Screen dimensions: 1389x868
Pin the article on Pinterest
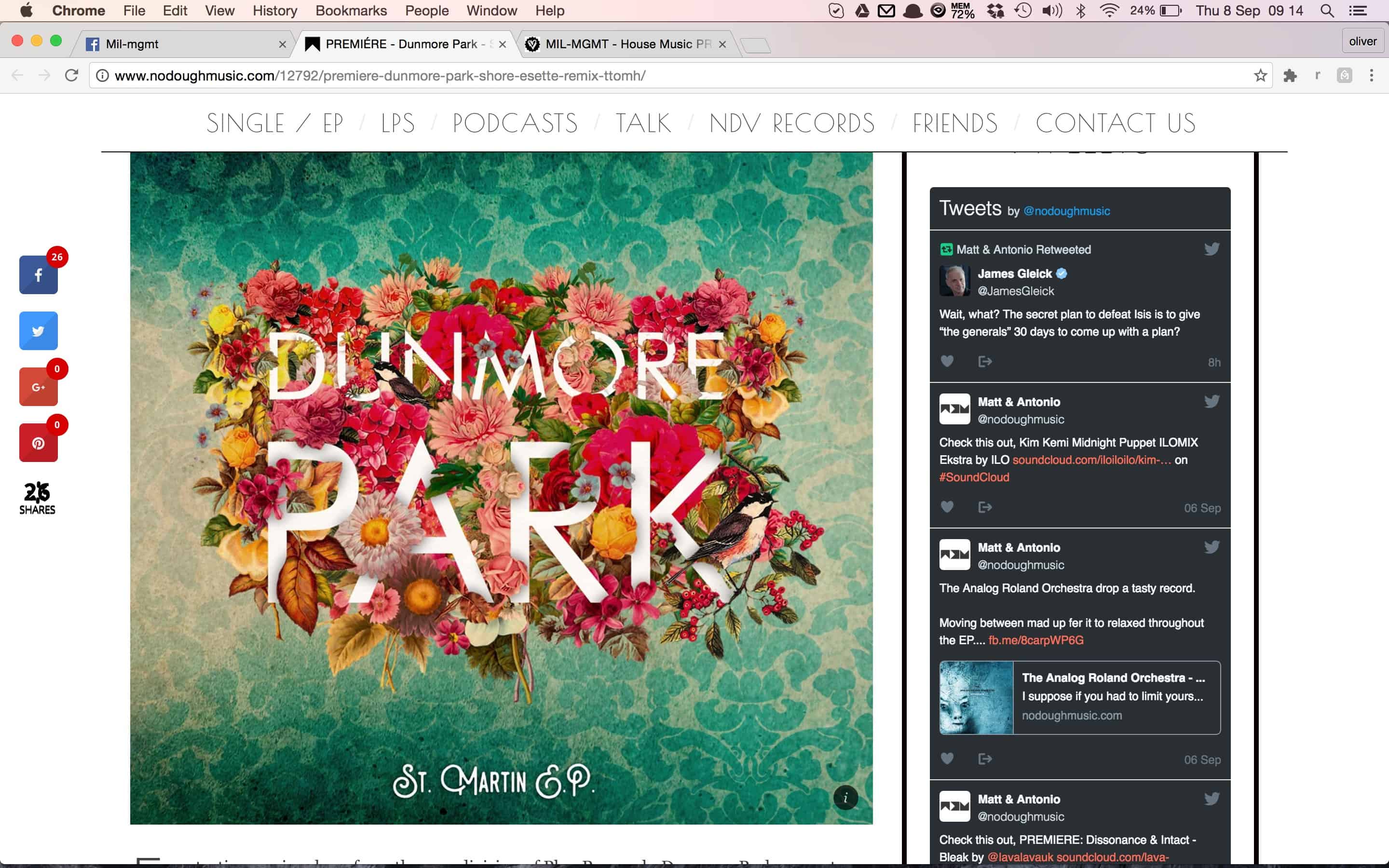pyautogui.click(x=39, y=443)
